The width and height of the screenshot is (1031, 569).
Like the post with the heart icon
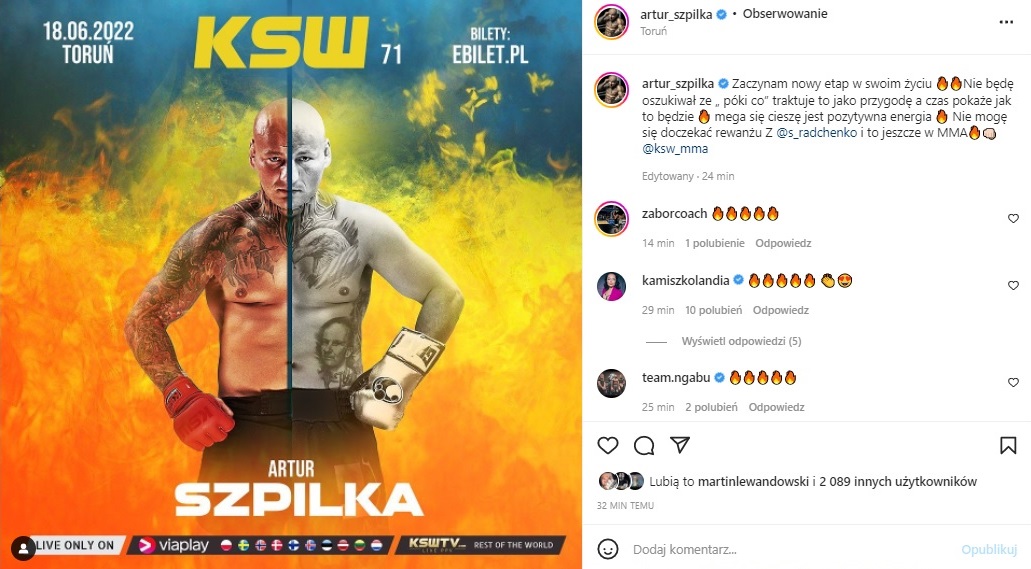coord(608,445)
